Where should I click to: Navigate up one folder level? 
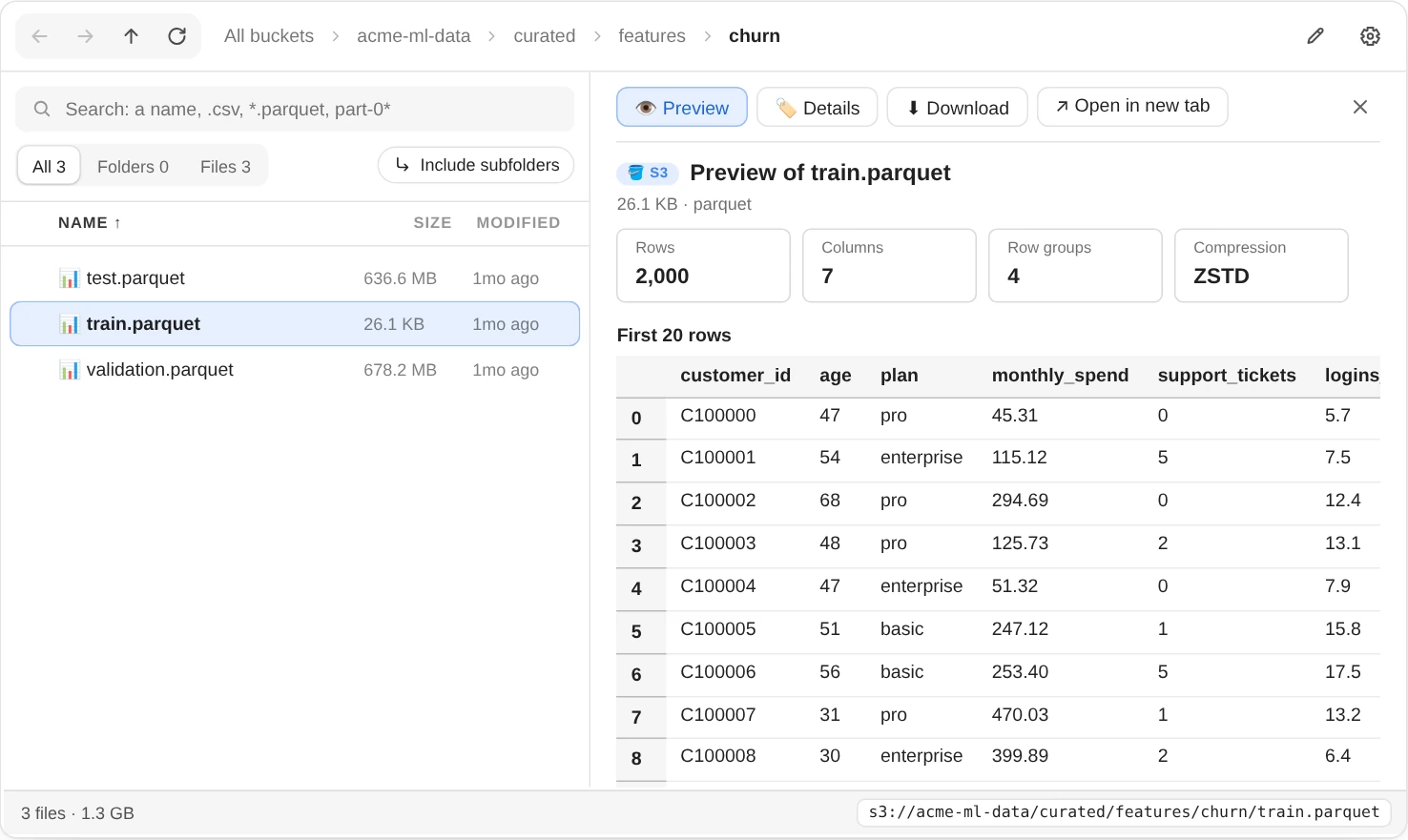[x=132, y=36]
